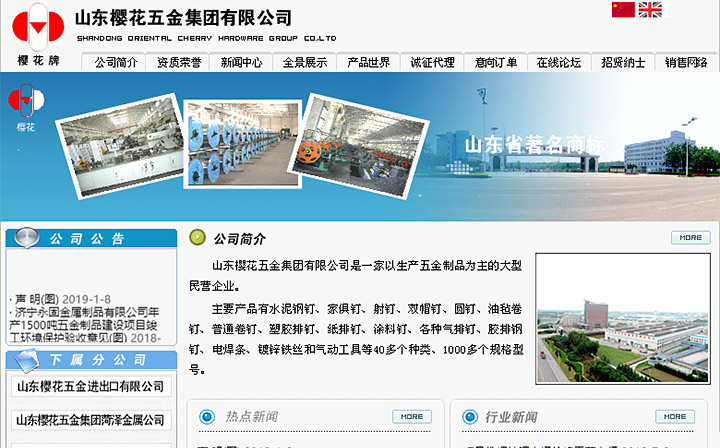Viewport: 720px width, 448px height.
Task: Open the 资质荣誉 navigation tab
Action: click(x=179, y=62)
